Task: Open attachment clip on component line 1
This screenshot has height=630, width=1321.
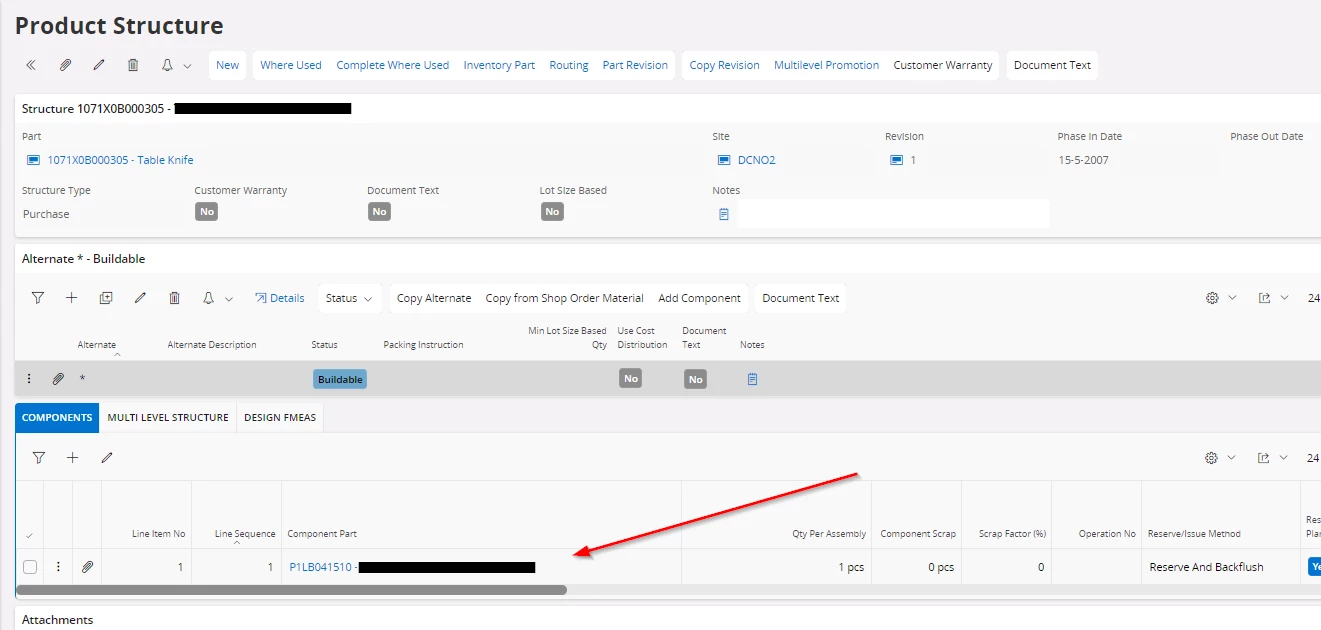Action: click(88, 567)
